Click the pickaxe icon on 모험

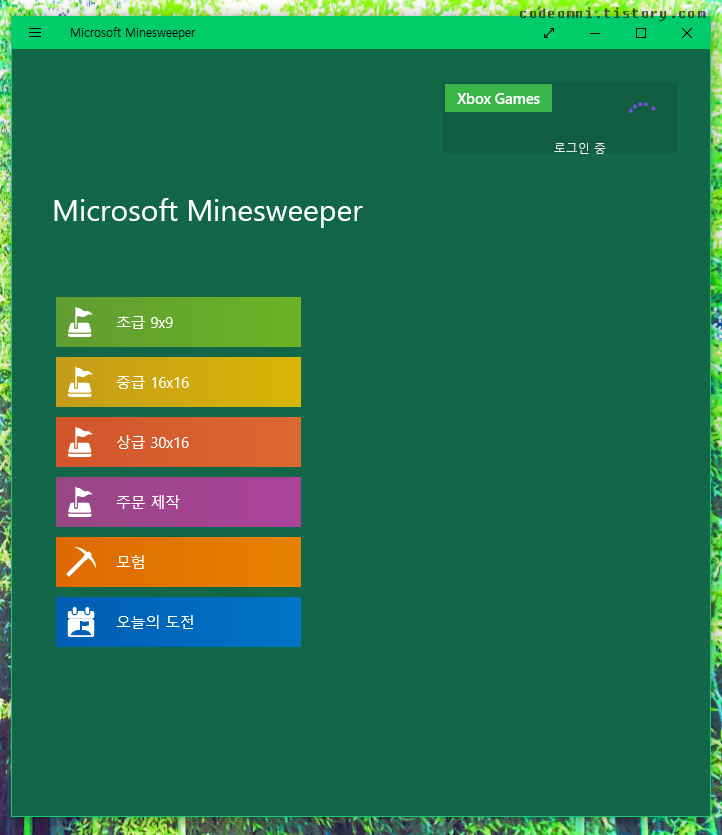tap(81, 562)
